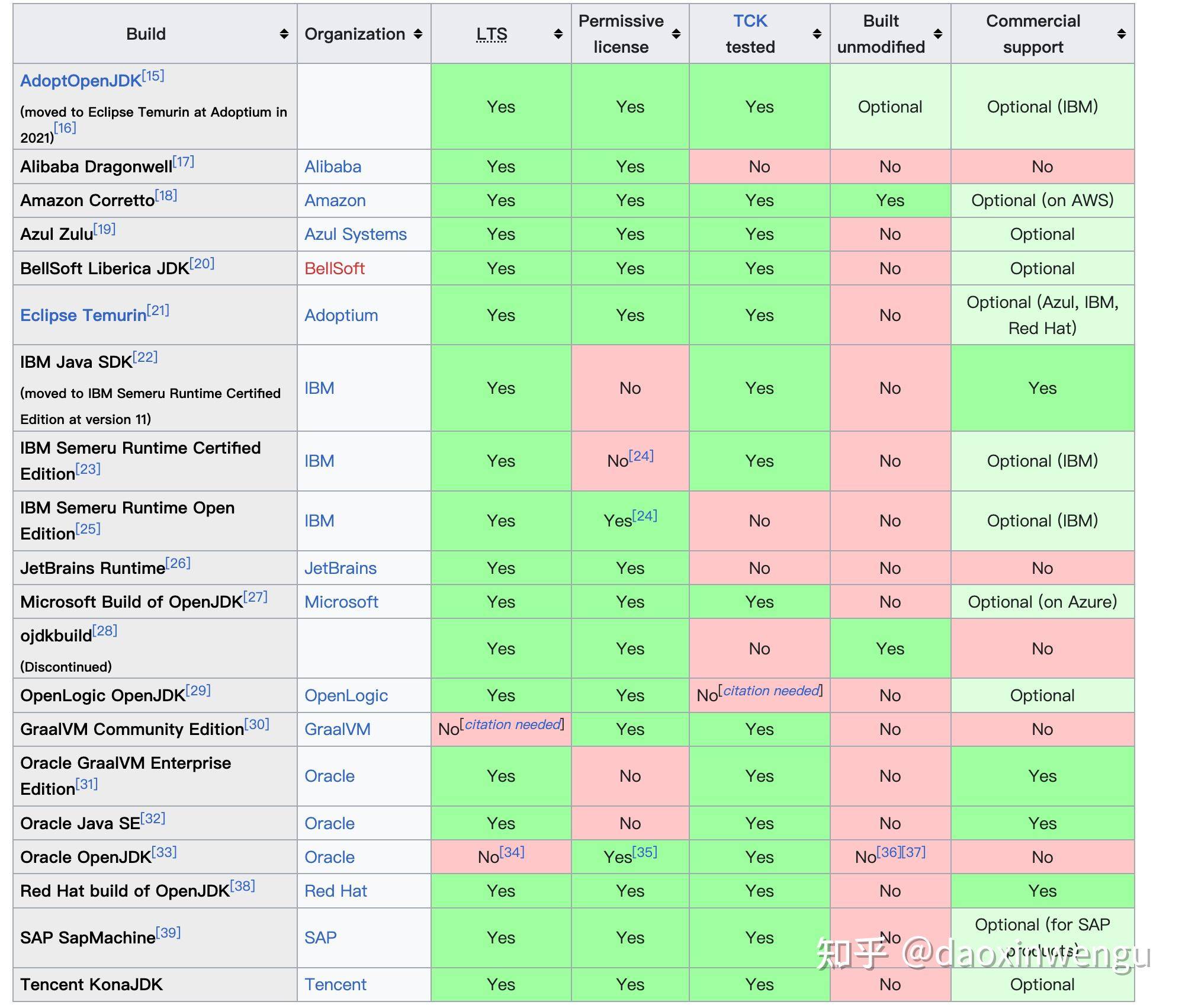Image resolution: width=1182 pixels, height=1008 pixels.
Task: Click 'Optional' in AdoptOpenJDK Built unmodified cell
Action: click(x=890, y=107)
